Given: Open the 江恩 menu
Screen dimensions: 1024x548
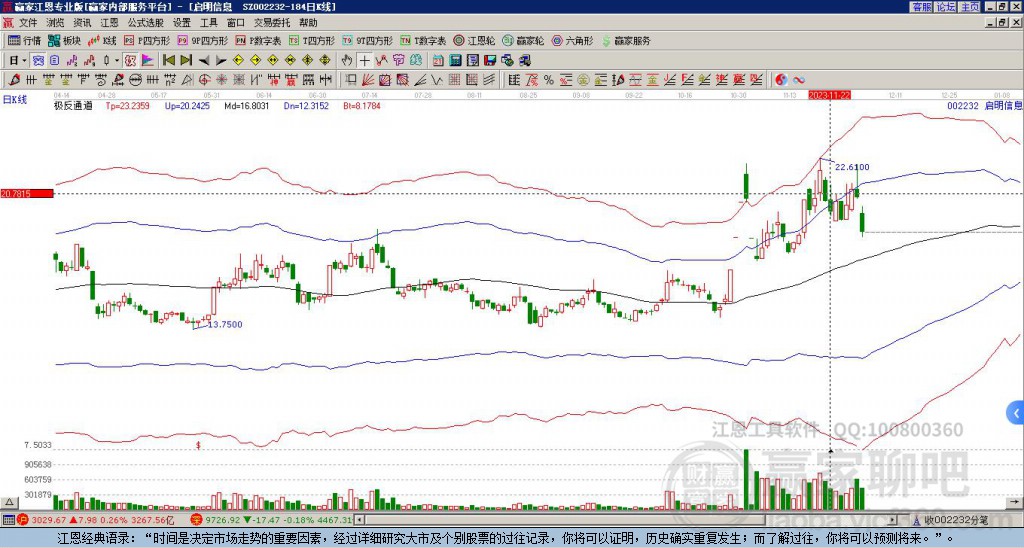Looking at the screenshot, I should click(109, 23).
